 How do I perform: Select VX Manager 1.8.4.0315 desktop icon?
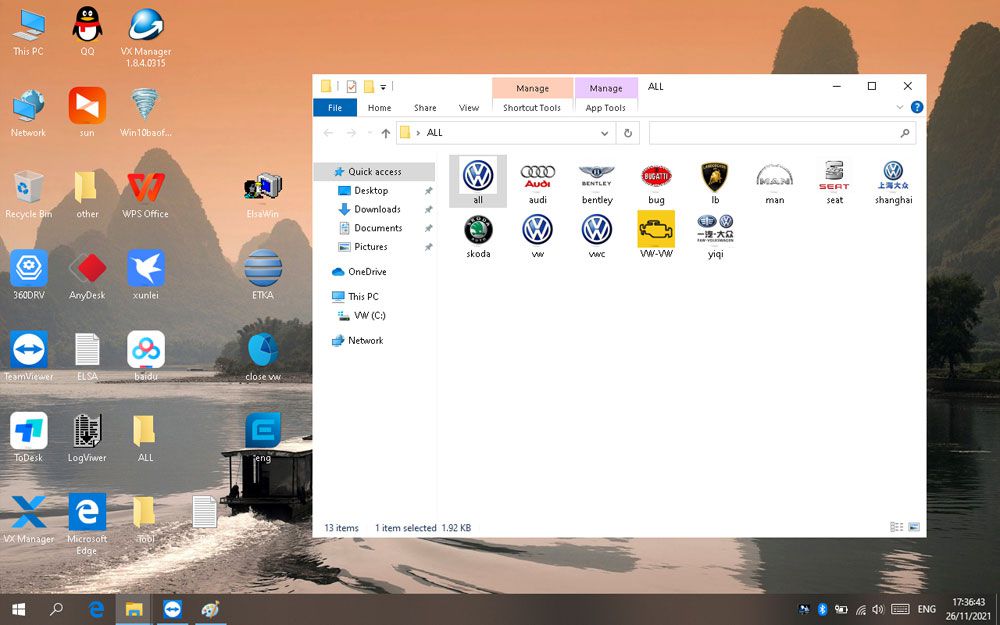coord(146,37)
